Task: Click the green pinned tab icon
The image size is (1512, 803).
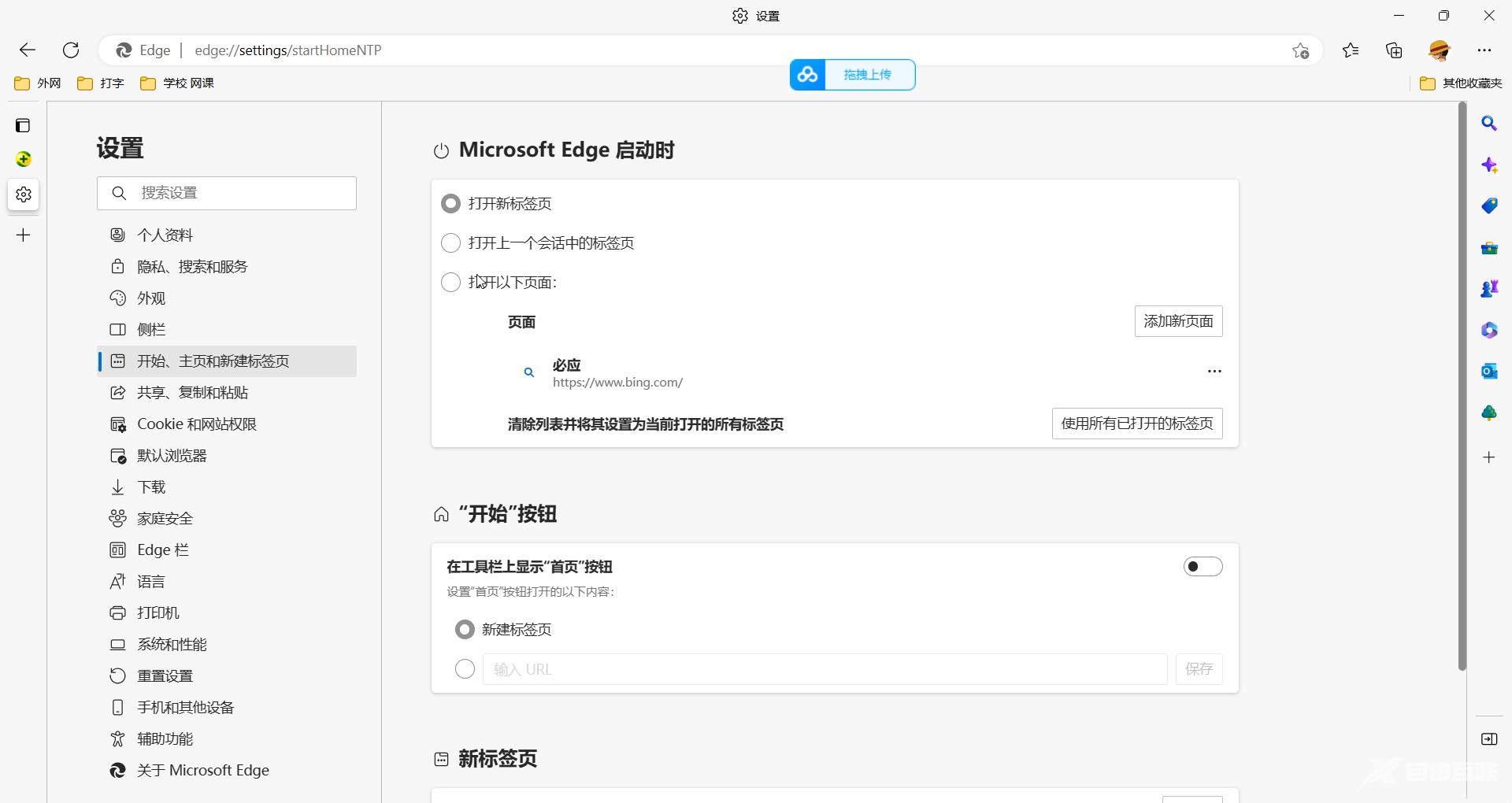Action: point(24,160)
